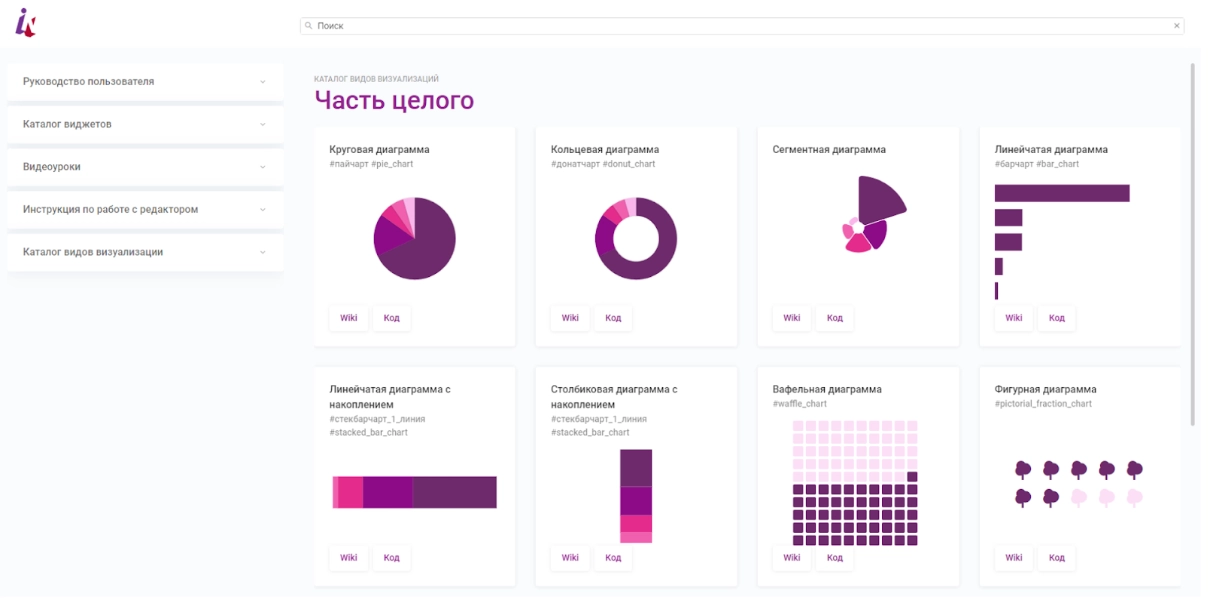Image resolution: width=1210 pixels, height=598 pixels.
Task: Click the waffle chart grid image
Action: (855, 483)
